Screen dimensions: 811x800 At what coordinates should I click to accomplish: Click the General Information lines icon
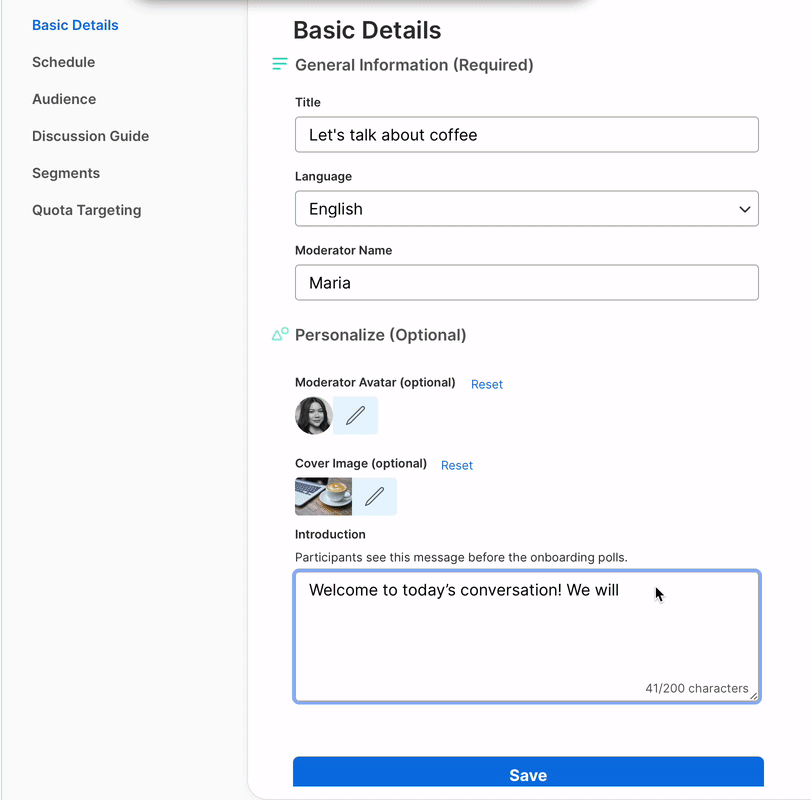279,64
